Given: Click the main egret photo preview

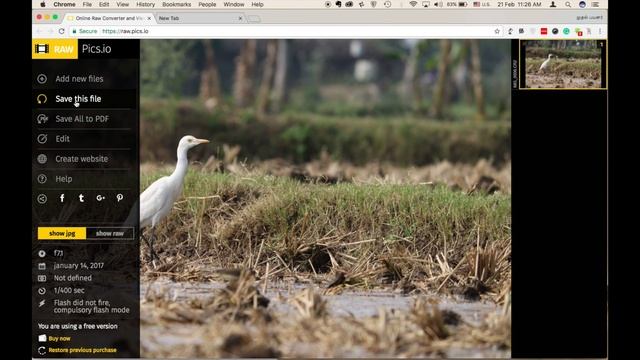Looking at the screenshot, I should point(325,199).
